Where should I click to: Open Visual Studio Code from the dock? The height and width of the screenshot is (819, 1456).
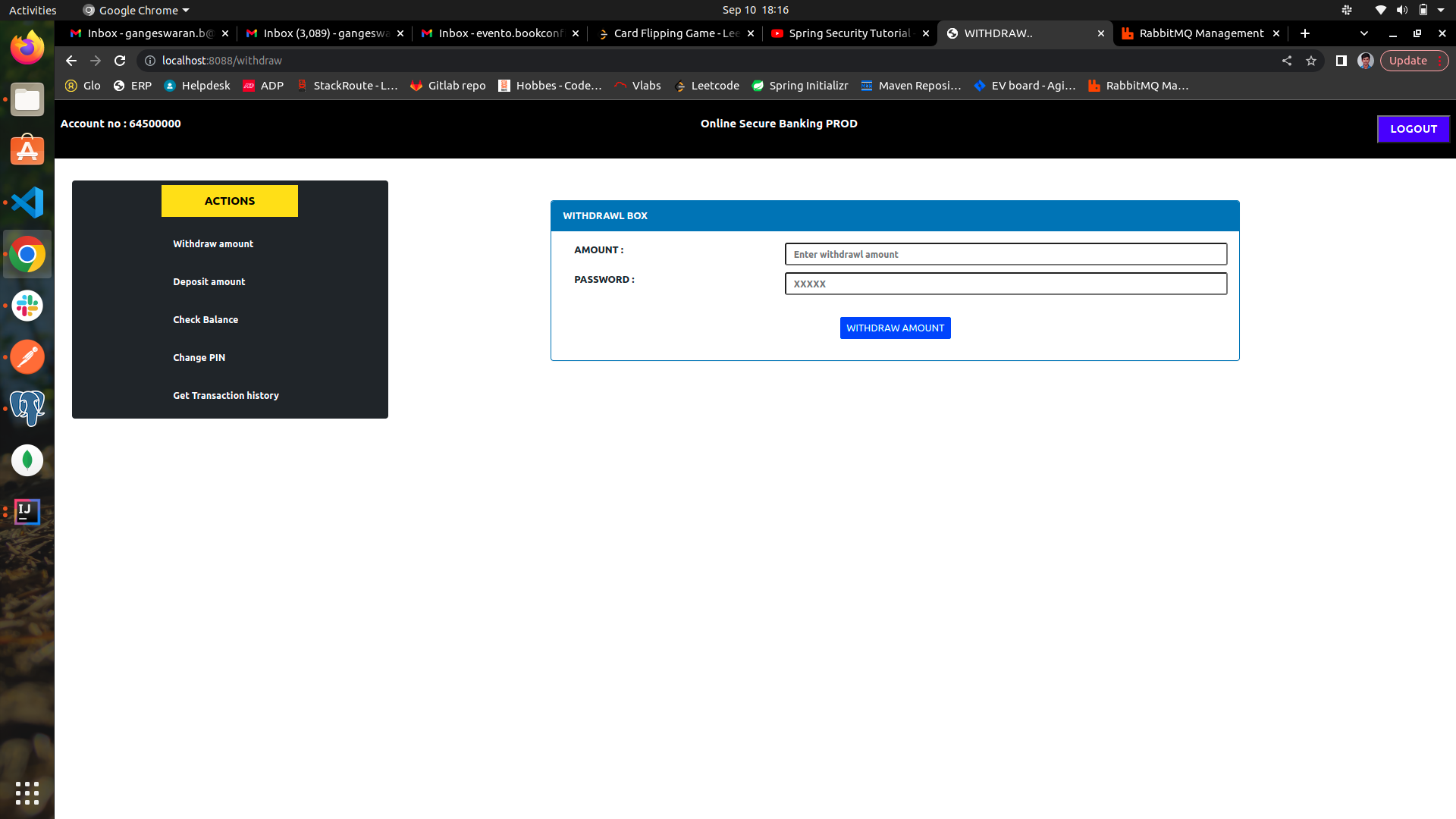(27, 202)
